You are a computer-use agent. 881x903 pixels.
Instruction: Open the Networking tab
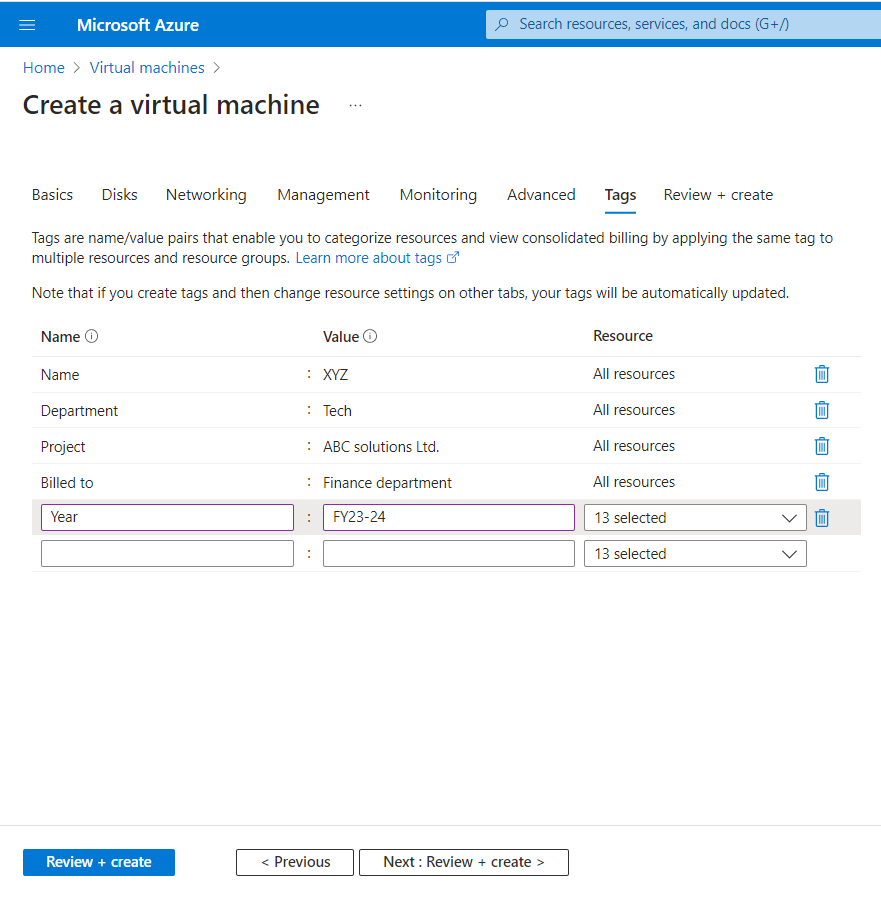tap(206, 195)
